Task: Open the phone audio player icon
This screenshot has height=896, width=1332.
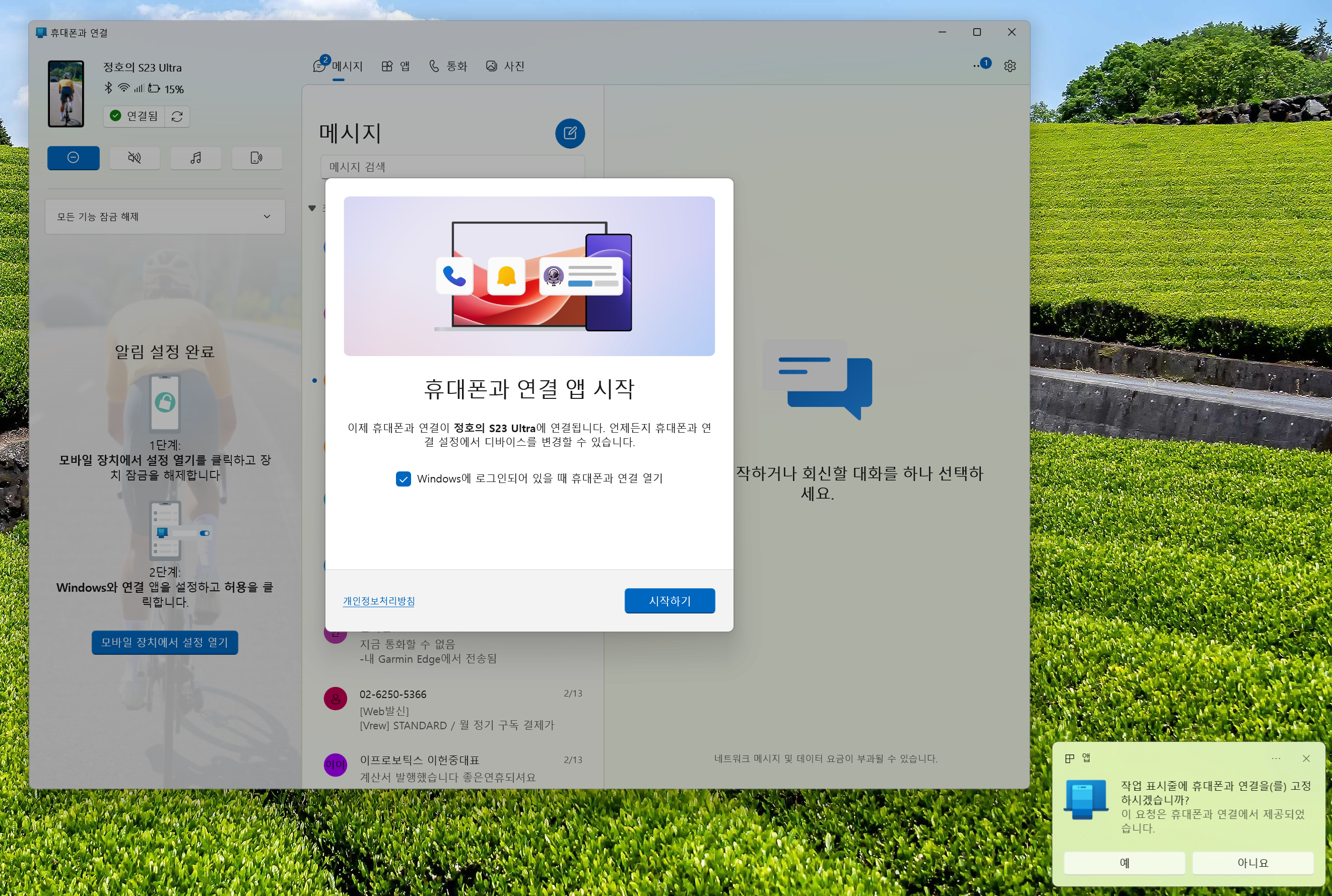Action: [196, 158]
